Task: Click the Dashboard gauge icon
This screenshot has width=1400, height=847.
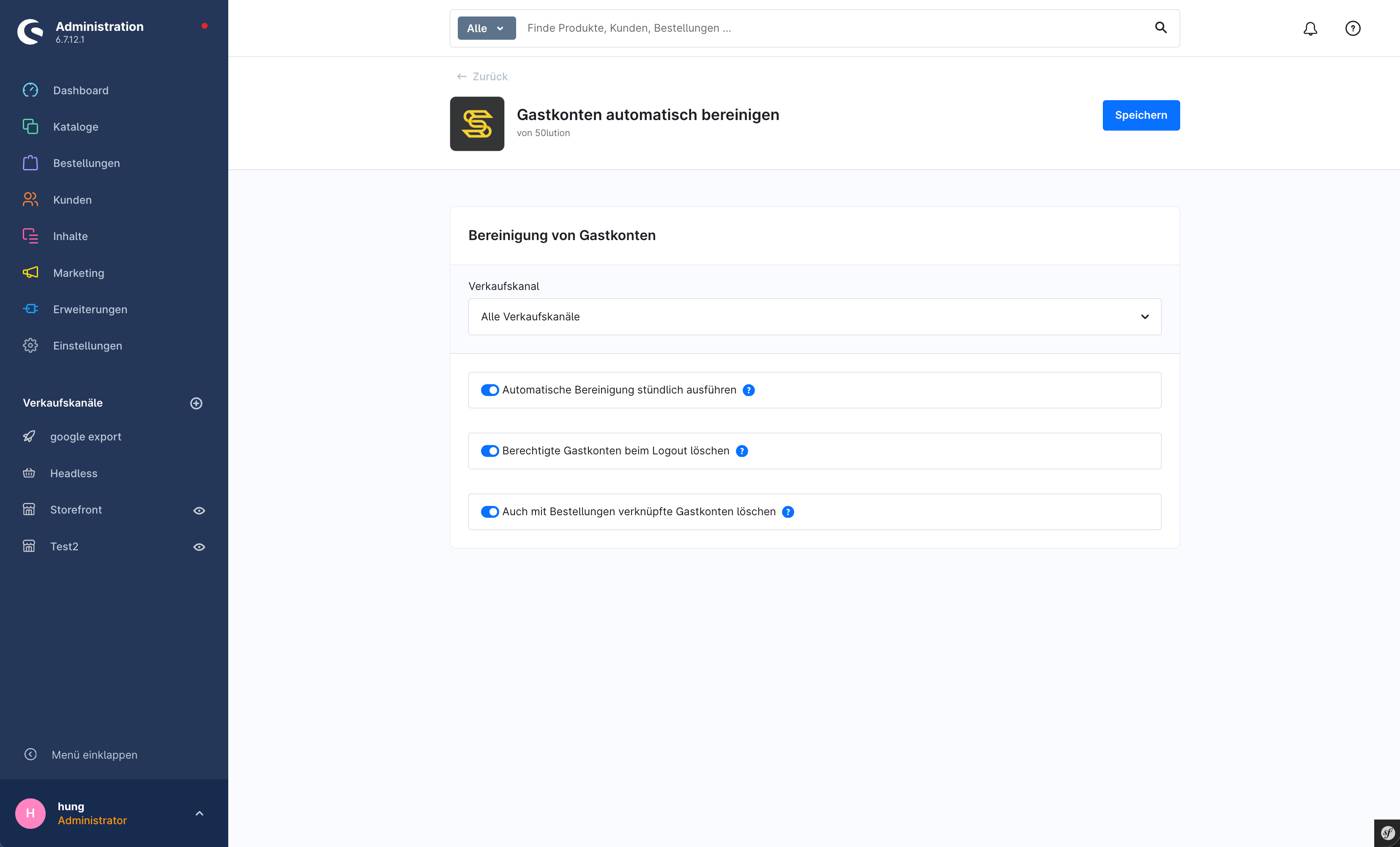Action: point(30,90)
